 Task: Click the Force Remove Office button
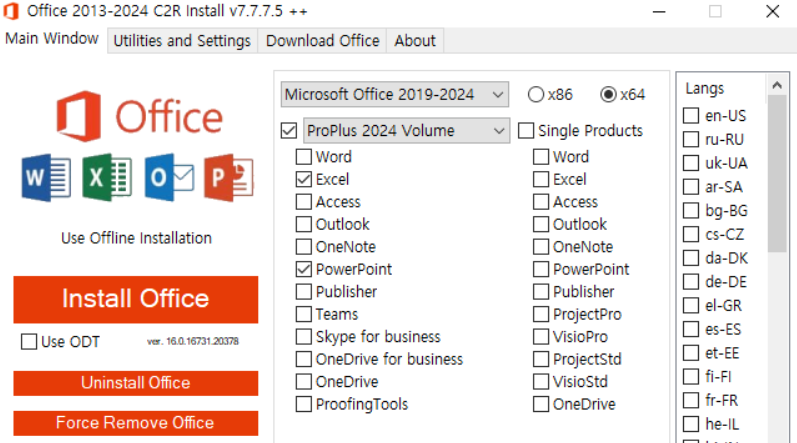(136, 423)
